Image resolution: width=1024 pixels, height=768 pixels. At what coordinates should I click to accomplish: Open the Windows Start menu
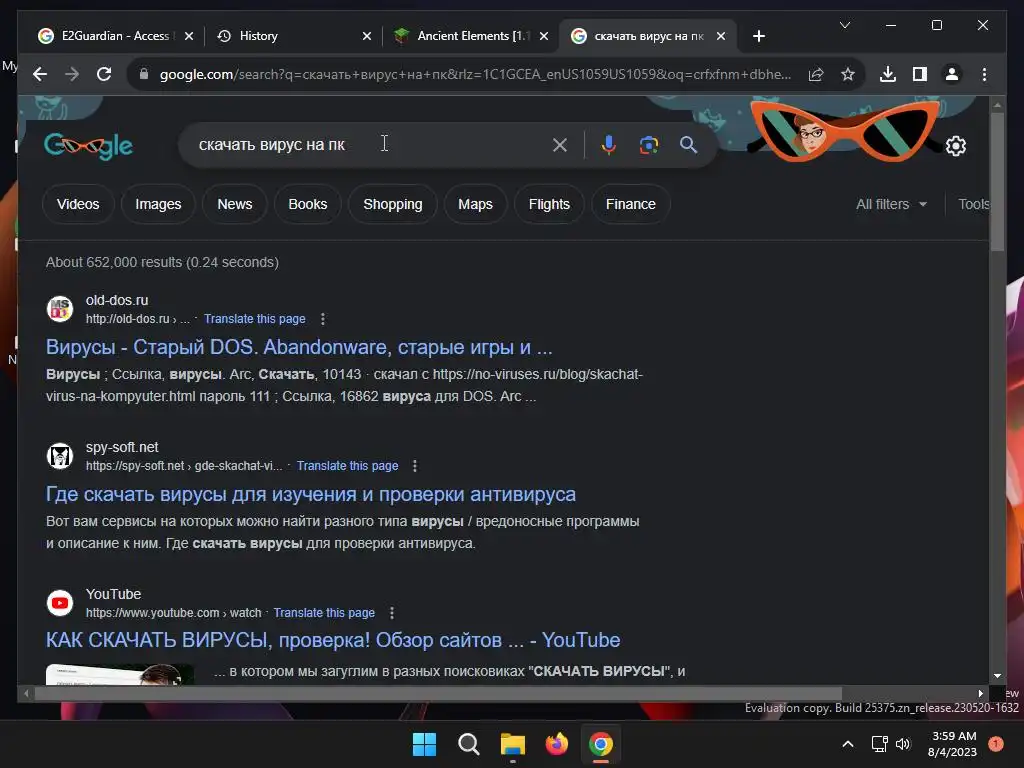[x=424, y=744]
